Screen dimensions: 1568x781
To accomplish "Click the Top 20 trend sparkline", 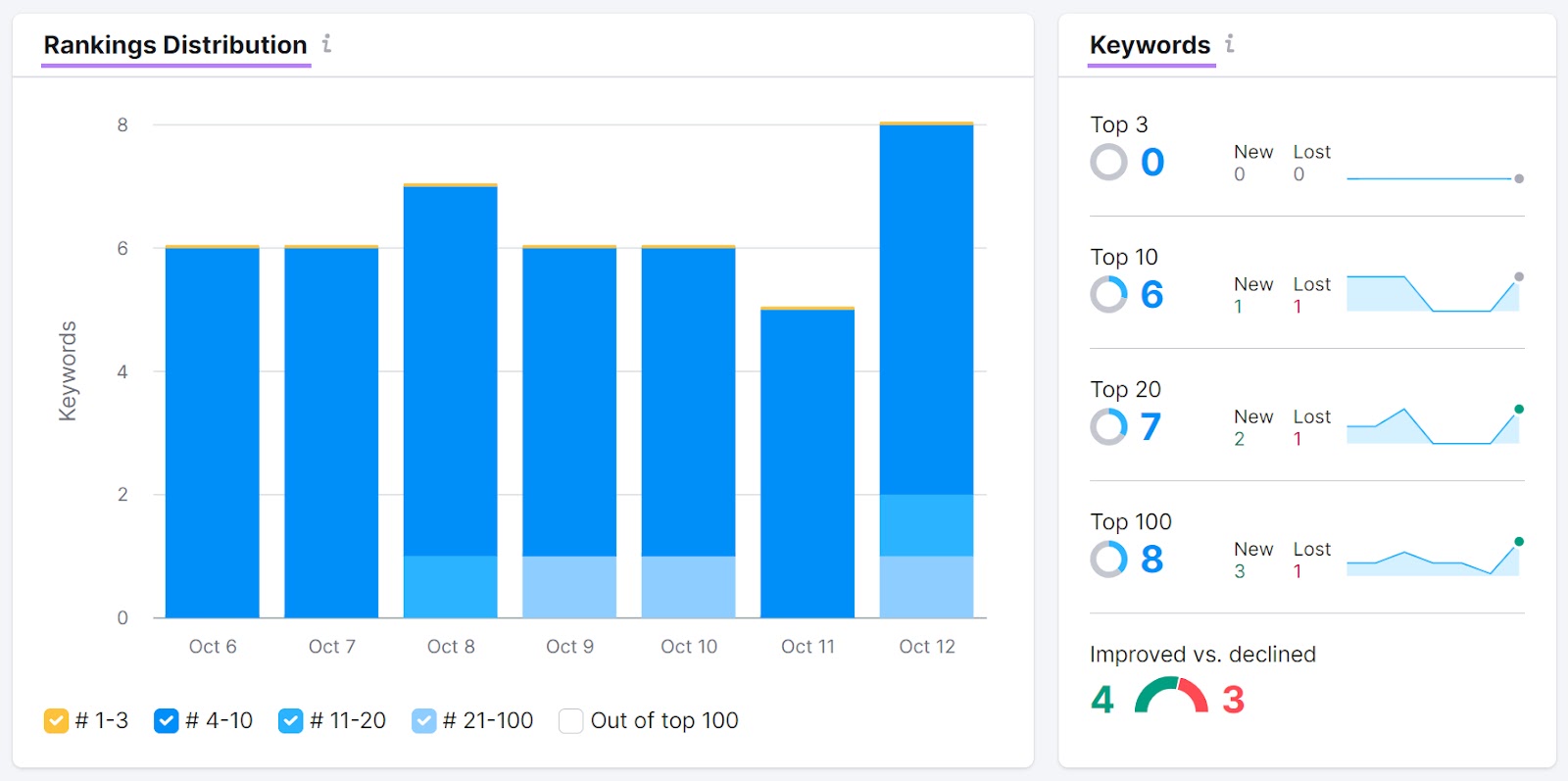I will click(1435, 425).
